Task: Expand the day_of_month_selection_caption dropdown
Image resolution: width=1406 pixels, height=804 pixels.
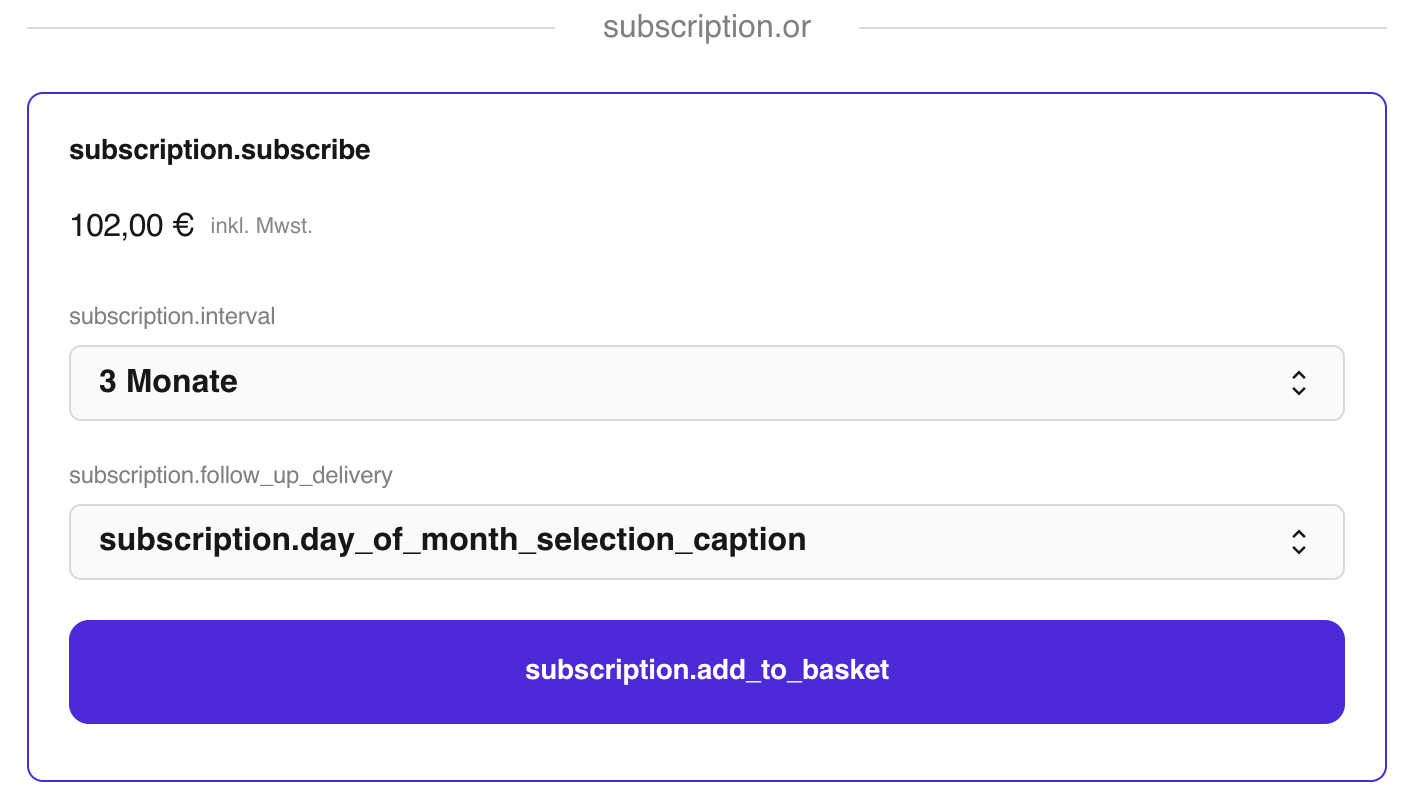Action: (706, 542)
